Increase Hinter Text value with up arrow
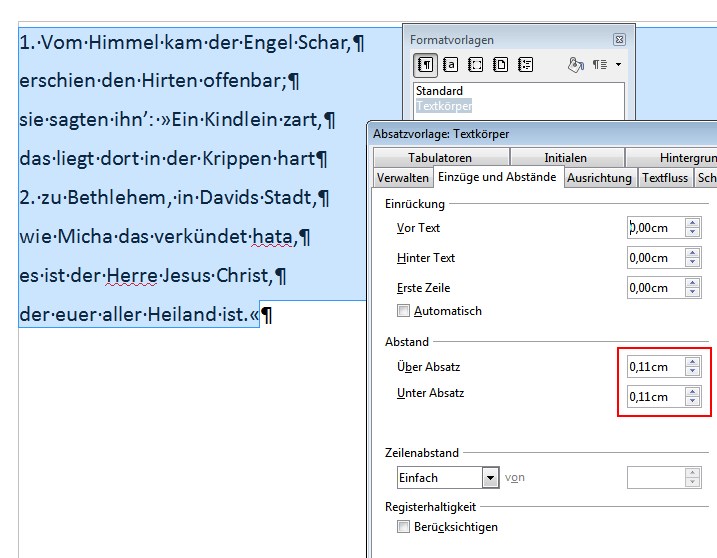This screenshot has width=717, height=558. click(x=693, y=253)
